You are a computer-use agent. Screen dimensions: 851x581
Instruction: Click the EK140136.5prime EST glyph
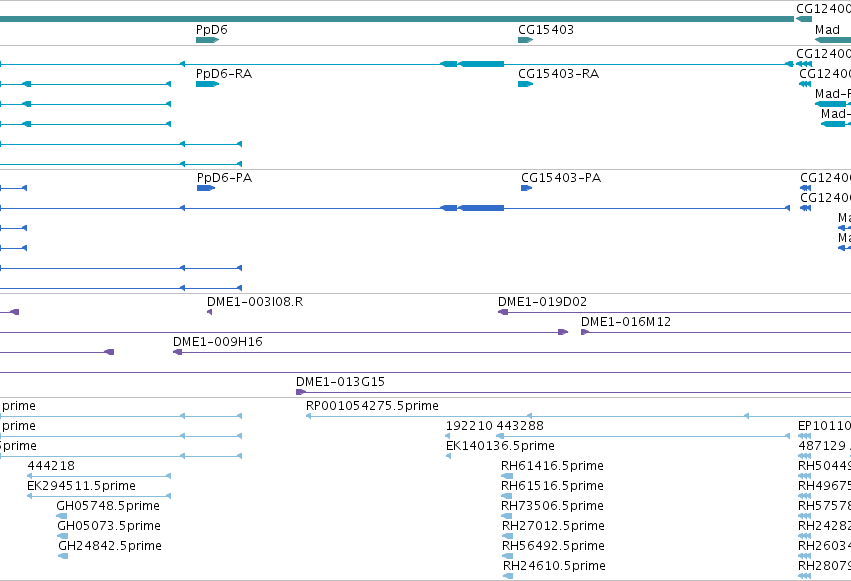pyautogui.click(x=448, y=456)
